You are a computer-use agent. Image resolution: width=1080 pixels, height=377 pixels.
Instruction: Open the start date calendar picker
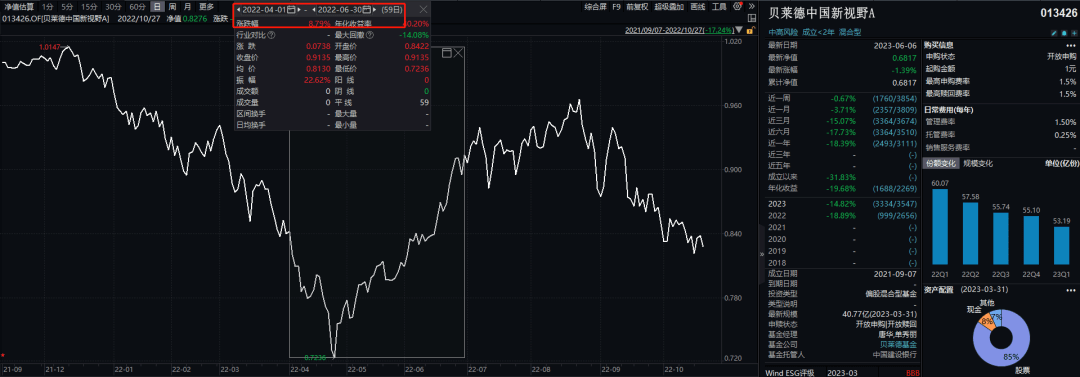[291, 10]
